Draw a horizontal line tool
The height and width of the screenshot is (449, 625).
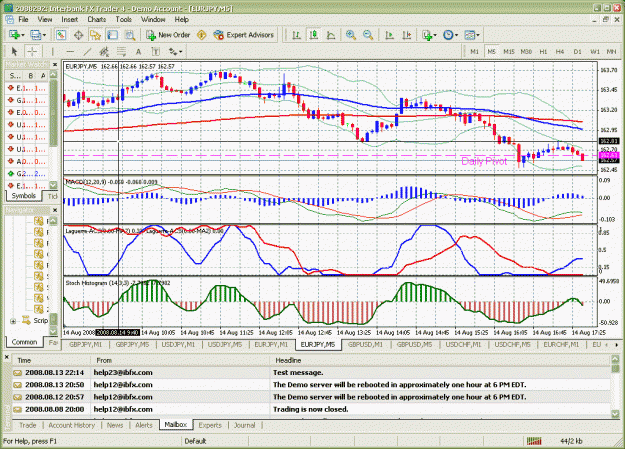pyautogui.click(x=70, y=51)
